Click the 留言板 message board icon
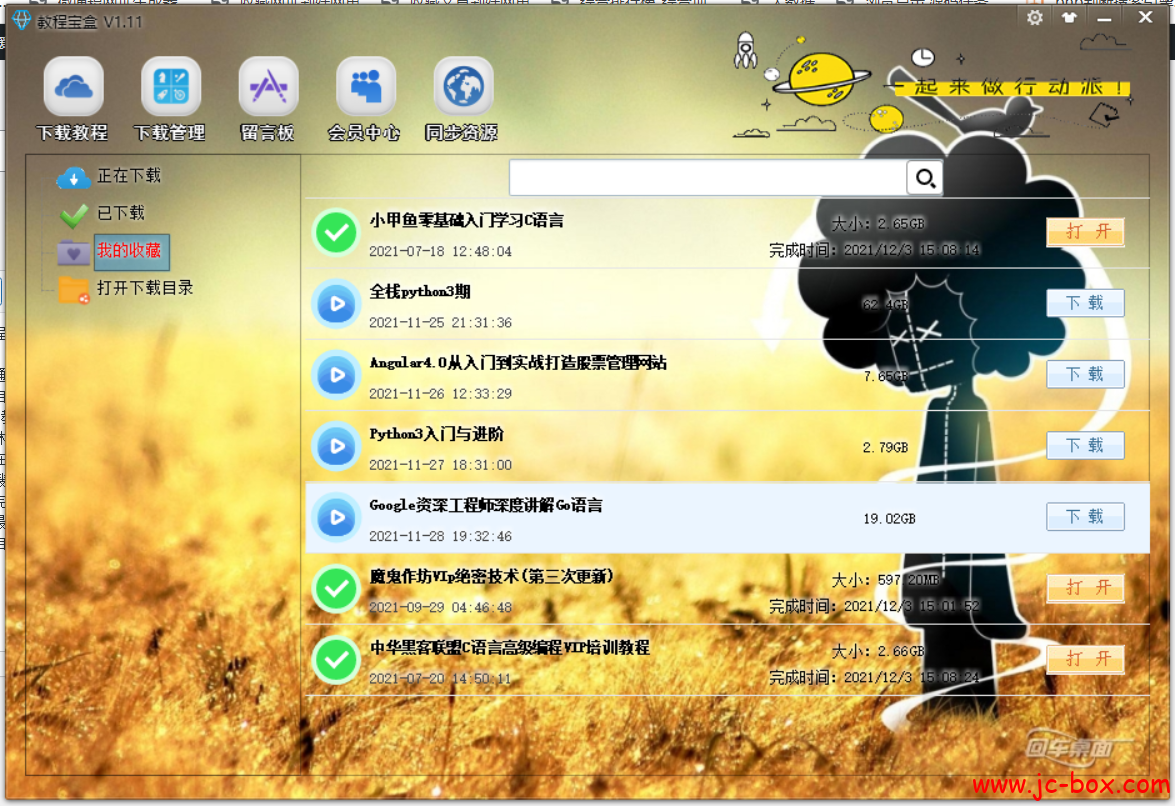Image resolution: width=1175 pixels, height=806 pixels. [x=268, y=87]
